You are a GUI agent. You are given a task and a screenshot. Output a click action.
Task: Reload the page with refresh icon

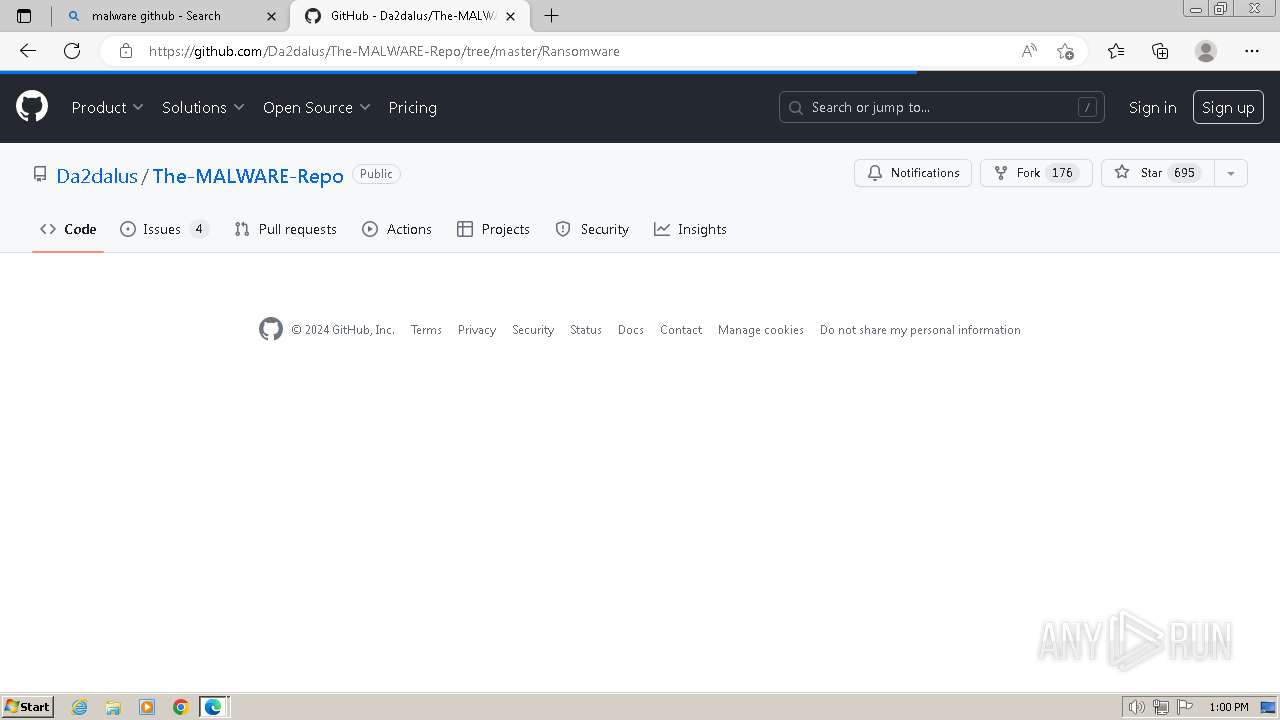[72, 51]
